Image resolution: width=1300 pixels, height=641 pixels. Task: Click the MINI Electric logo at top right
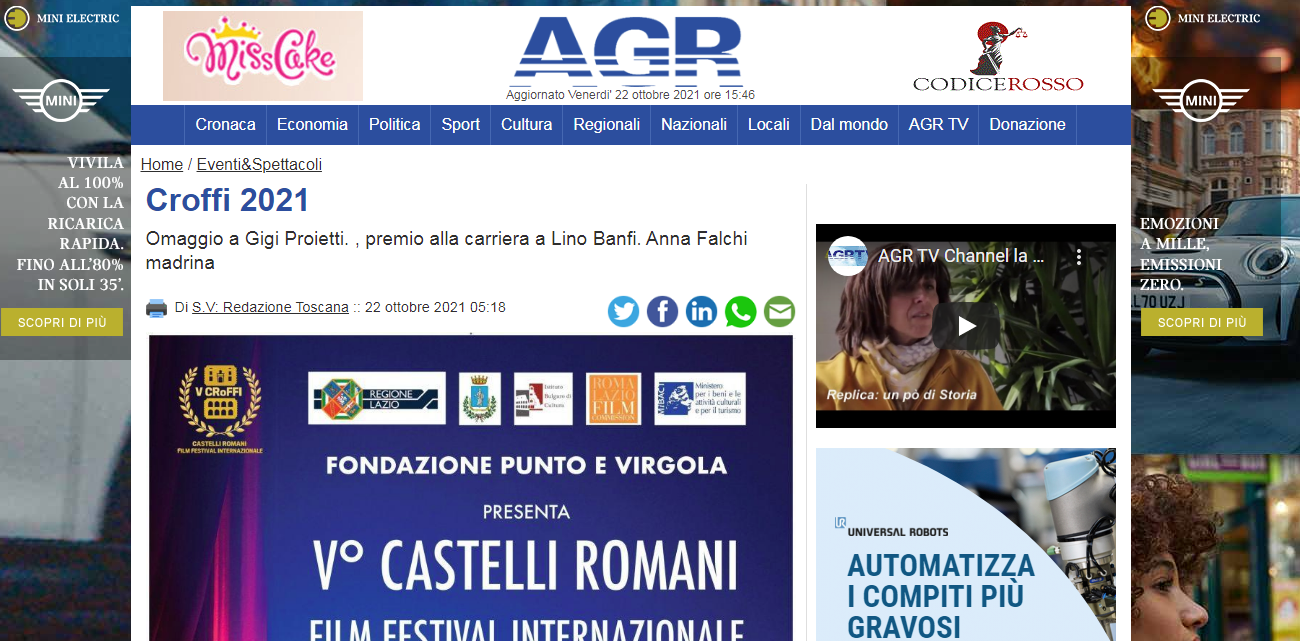tap(1203, 18)
